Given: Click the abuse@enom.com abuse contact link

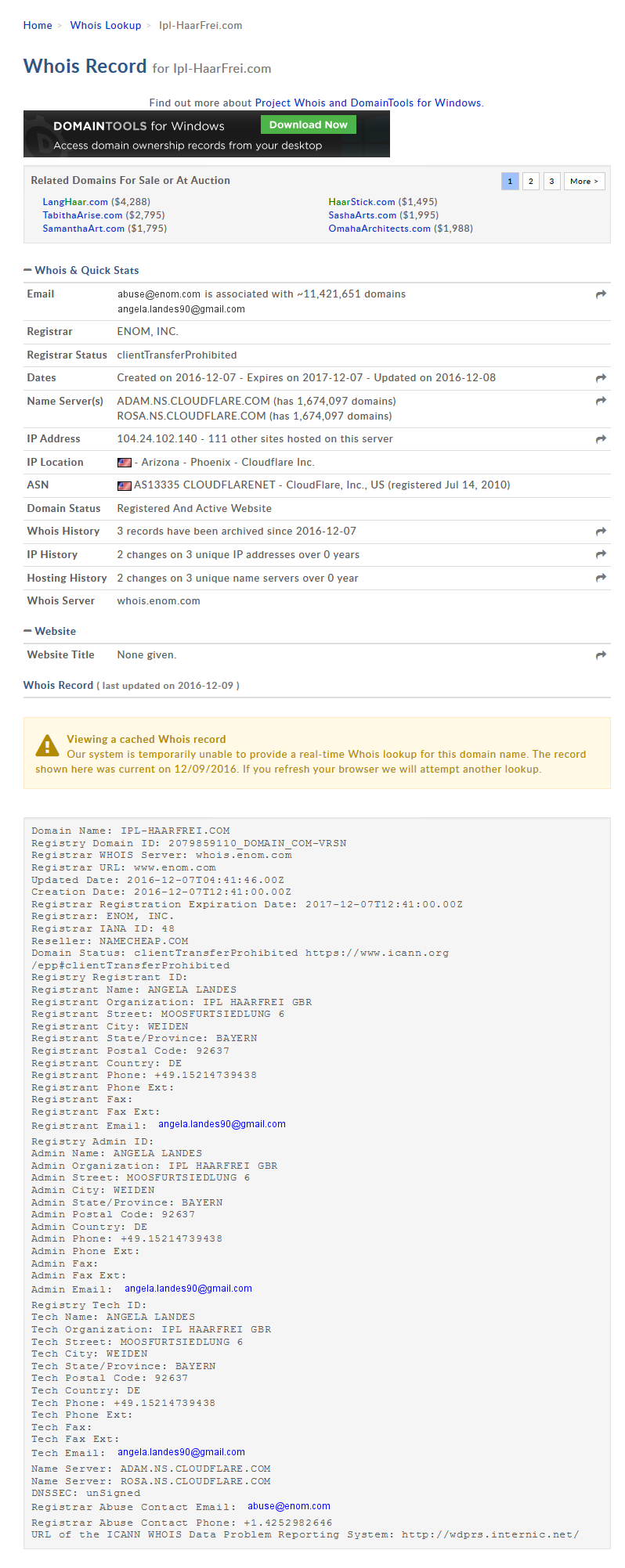Looking at the screenshot, I should pos(289,1506).
